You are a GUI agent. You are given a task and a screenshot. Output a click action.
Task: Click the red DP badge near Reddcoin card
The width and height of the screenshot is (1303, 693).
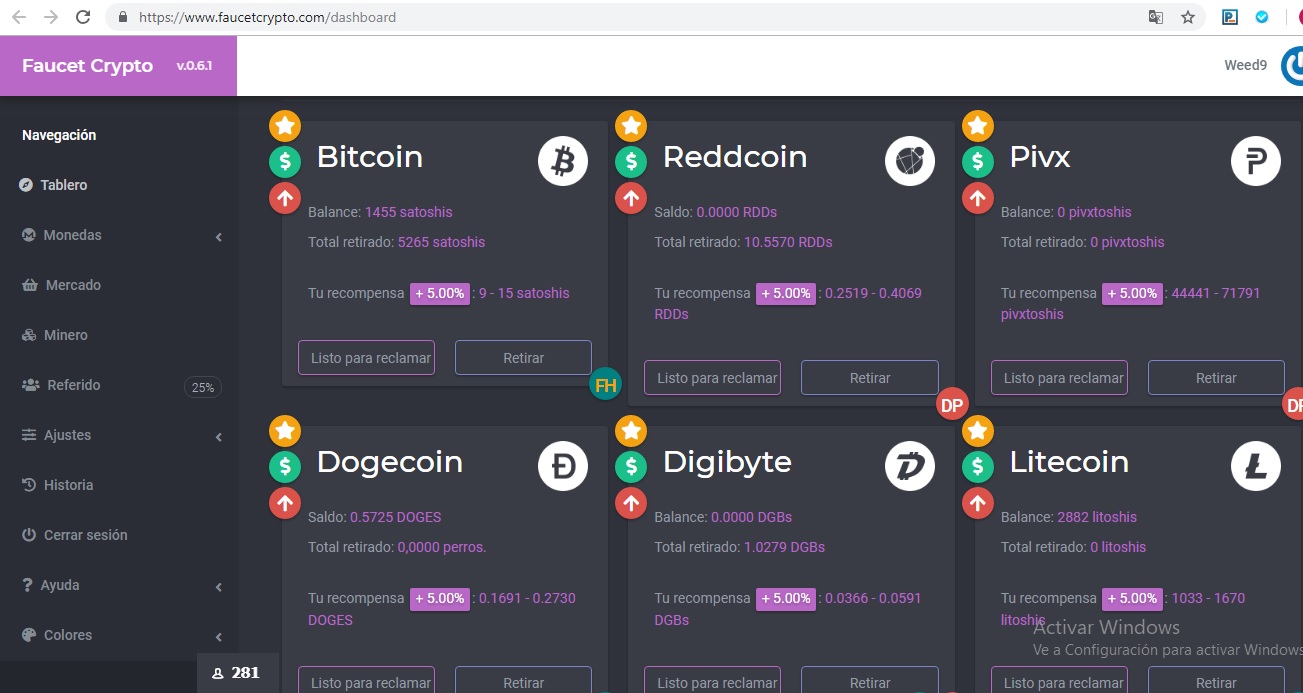tap(952, 405)
